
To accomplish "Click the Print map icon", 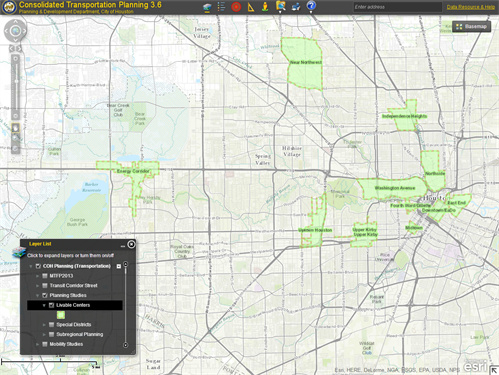I will pyautogui.click(x=296, y=7).
